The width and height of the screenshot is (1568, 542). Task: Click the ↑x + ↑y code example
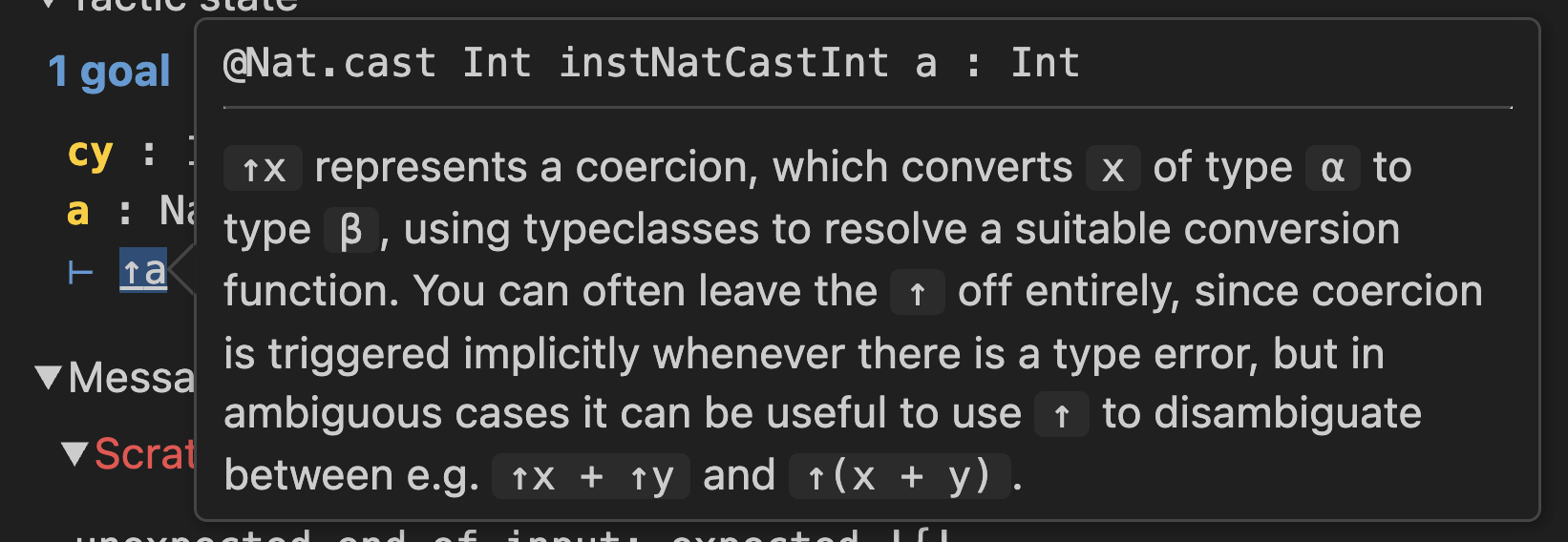pyautogui.click(x=591, y=477)
